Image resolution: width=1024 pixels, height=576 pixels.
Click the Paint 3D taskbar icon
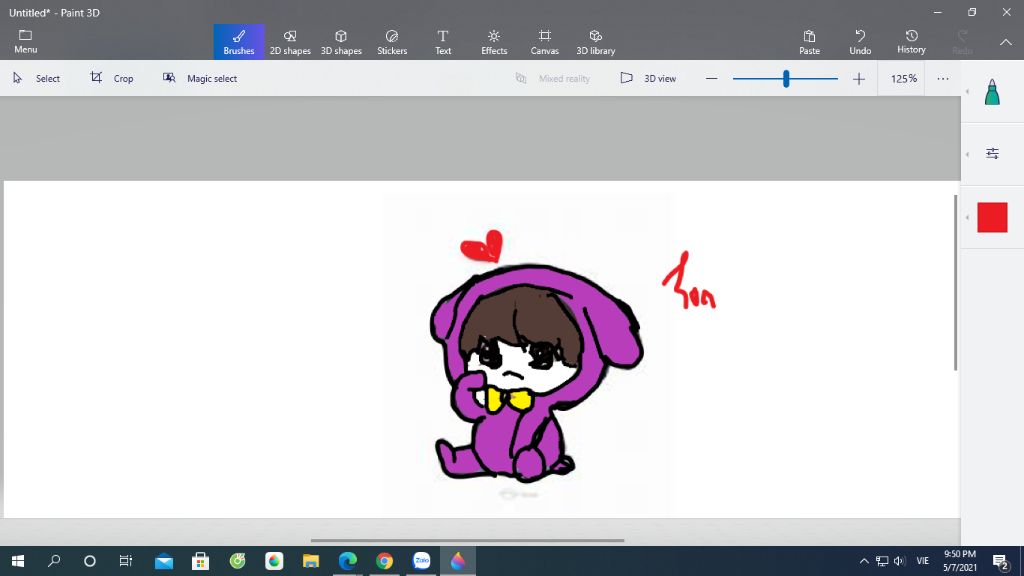(458, 560)
